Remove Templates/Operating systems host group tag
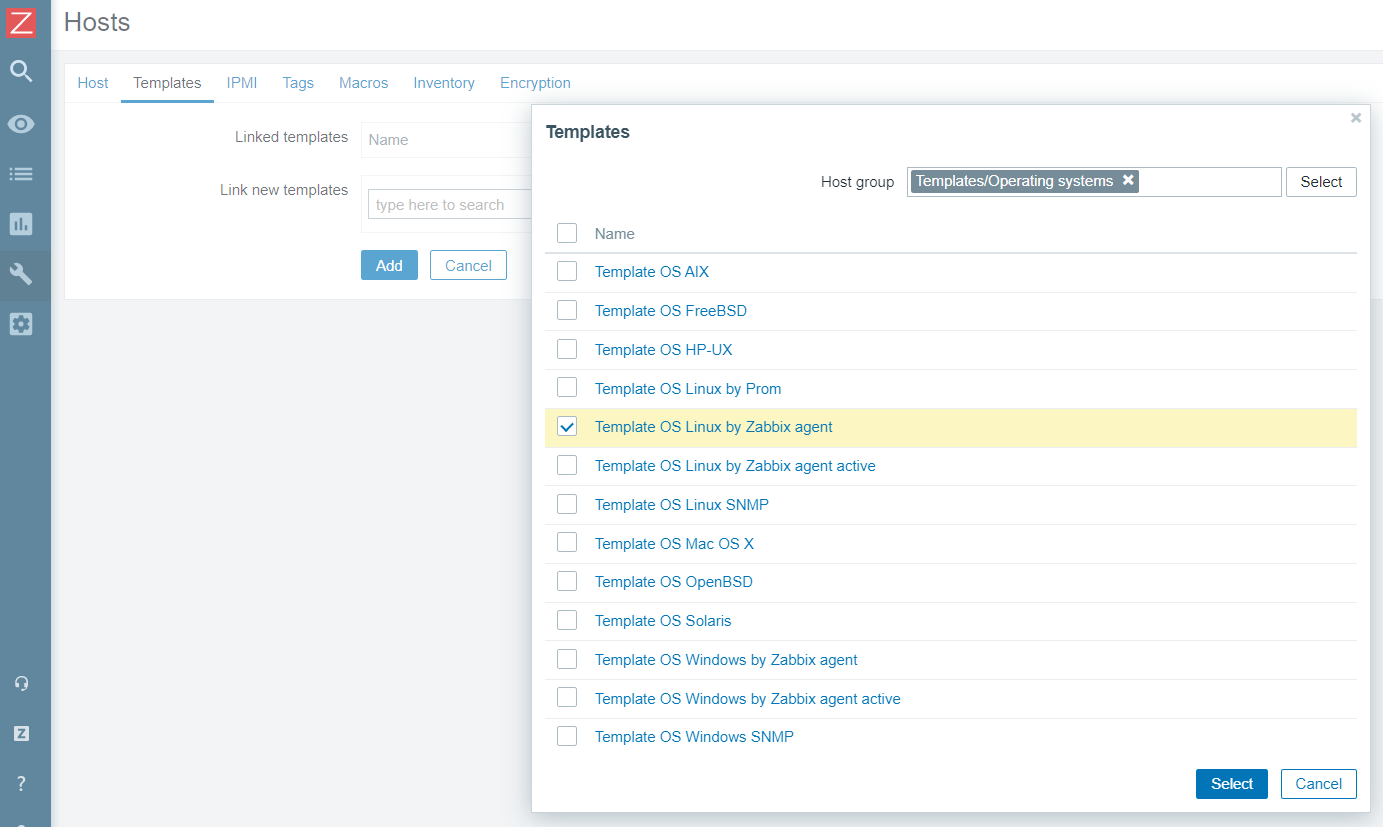The height and width of the screenshot is (827, 1383). pos(1128,180)
